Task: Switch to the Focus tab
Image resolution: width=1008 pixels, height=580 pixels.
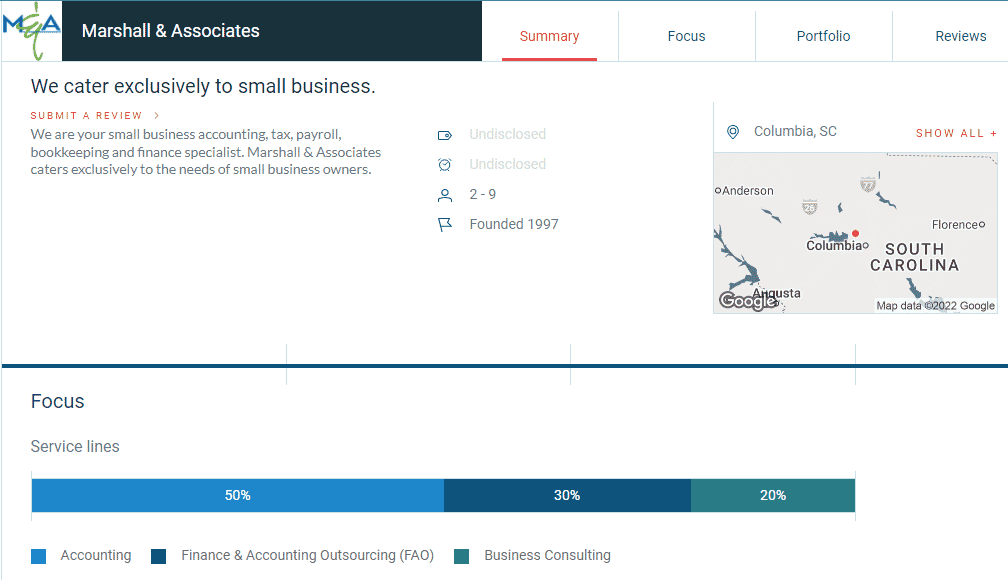Action: click(x=686, y=35)
